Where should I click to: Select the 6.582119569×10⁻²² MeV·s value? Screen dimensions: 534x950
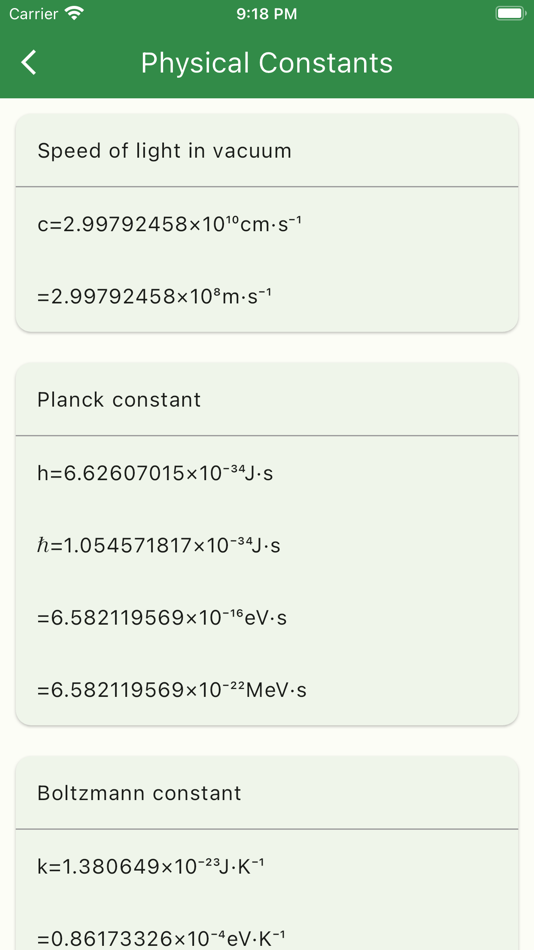172,691
